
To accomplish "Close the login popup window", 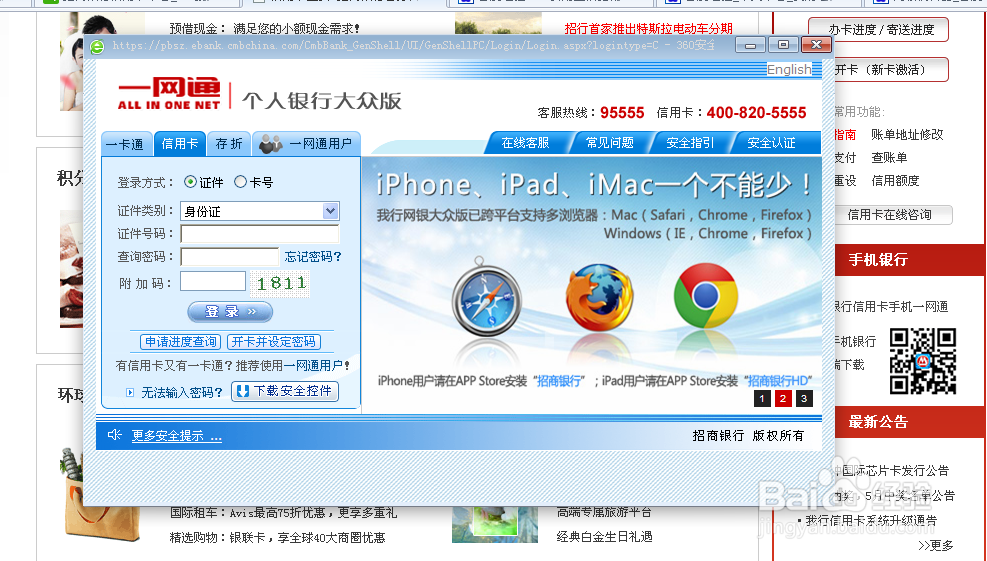I will click(816, 45).
